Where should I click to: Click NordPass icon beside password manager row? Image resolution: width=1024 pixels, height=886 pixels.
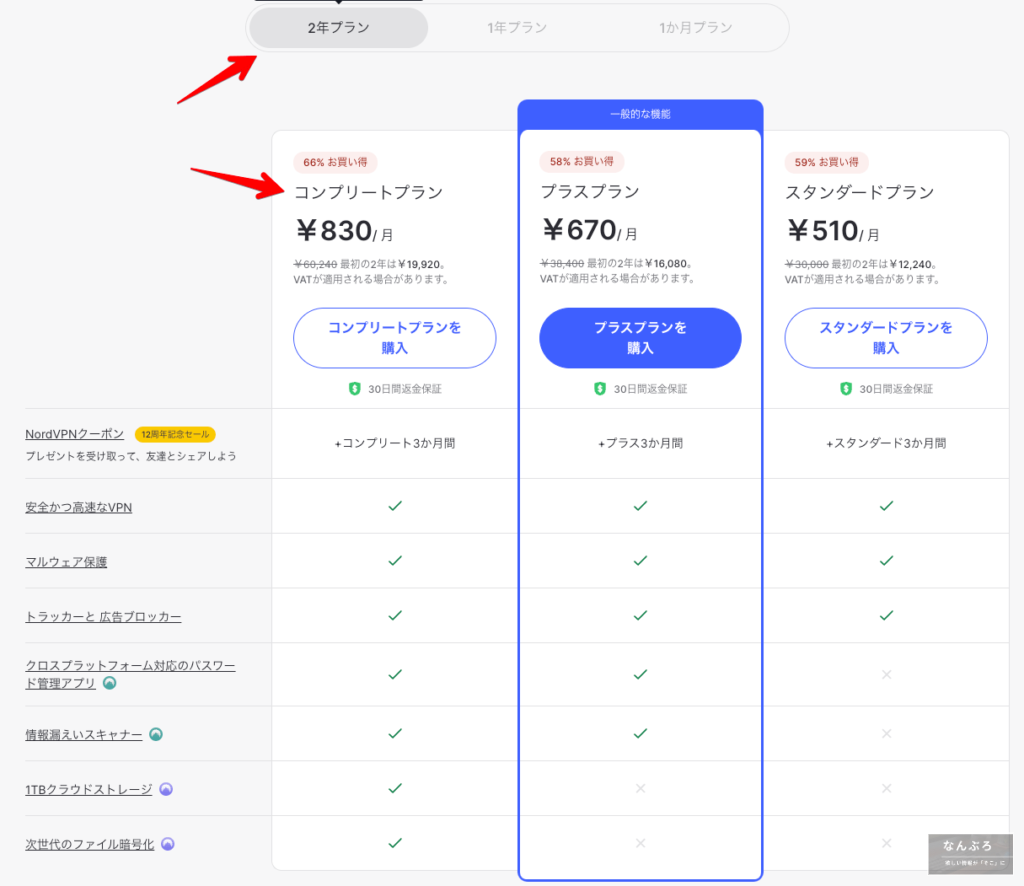110,684
